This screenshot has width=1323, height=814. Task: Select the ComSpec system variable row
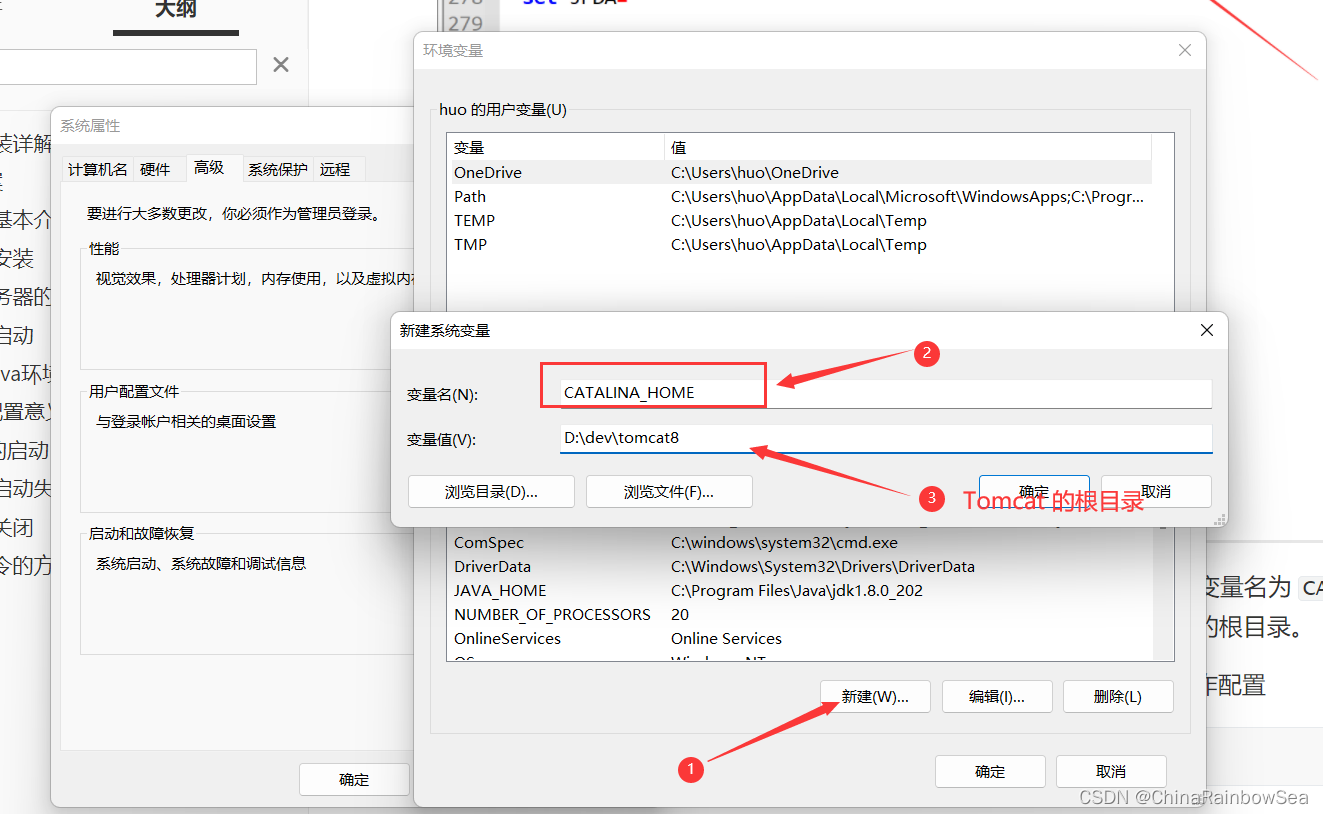[800, 542]
